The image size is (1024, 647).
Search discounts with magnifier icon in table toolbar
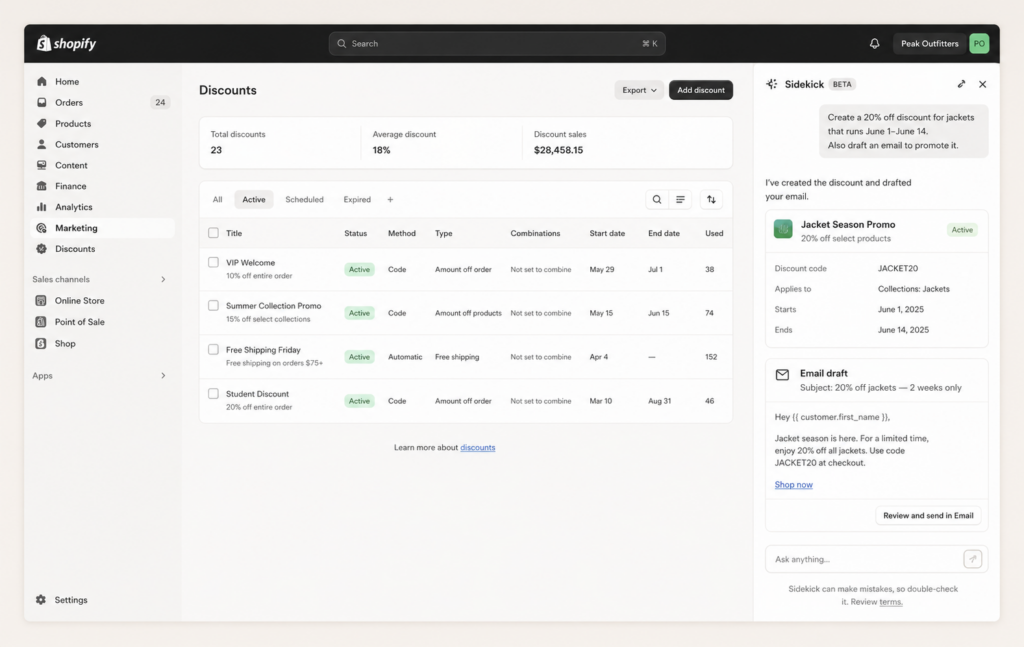tap(657, 200)
